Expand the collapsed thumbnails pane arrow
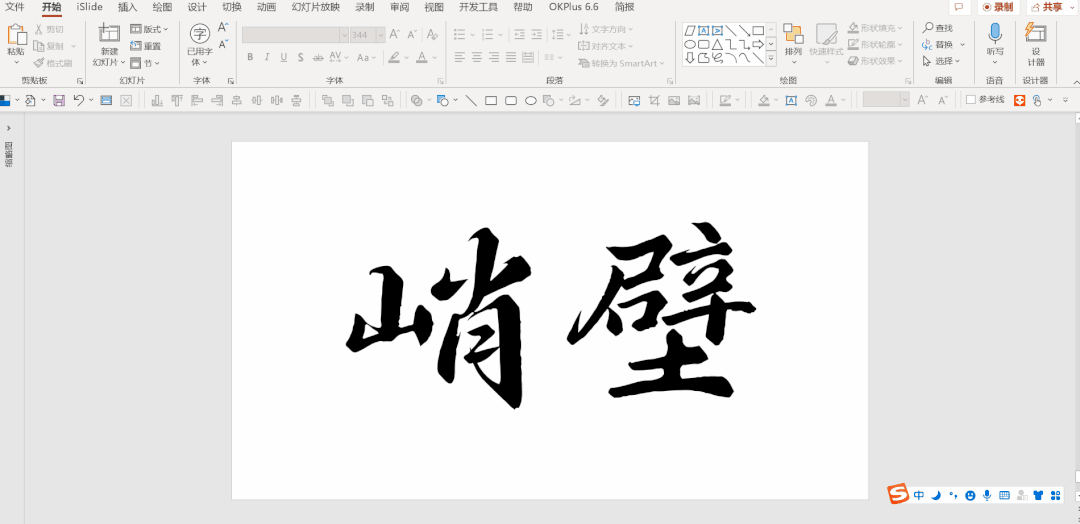The image size is (1080, 524). [9, 128]
